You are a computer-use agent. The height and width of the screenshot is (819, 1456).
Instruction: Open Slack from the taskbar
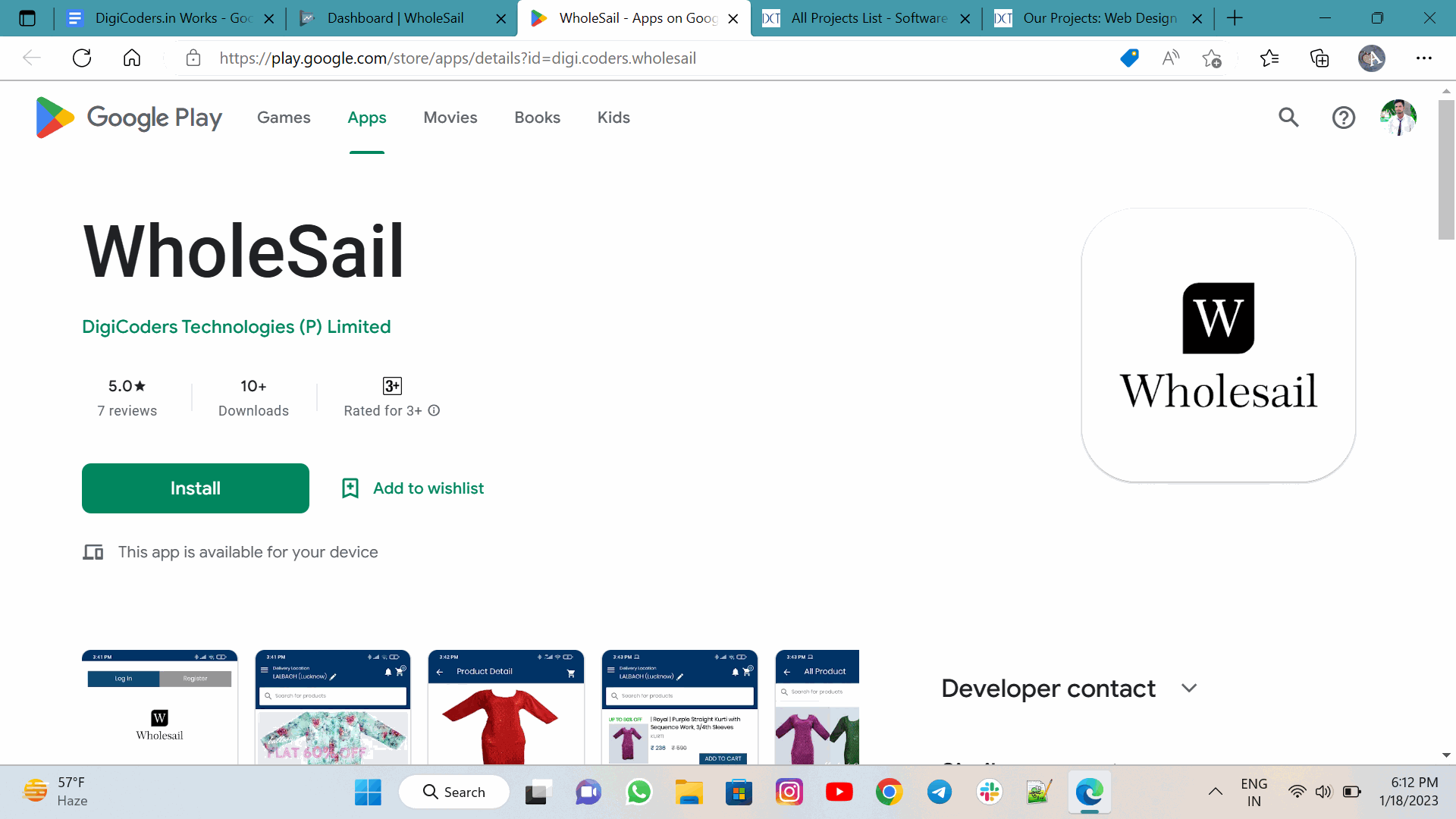point(989,792)
